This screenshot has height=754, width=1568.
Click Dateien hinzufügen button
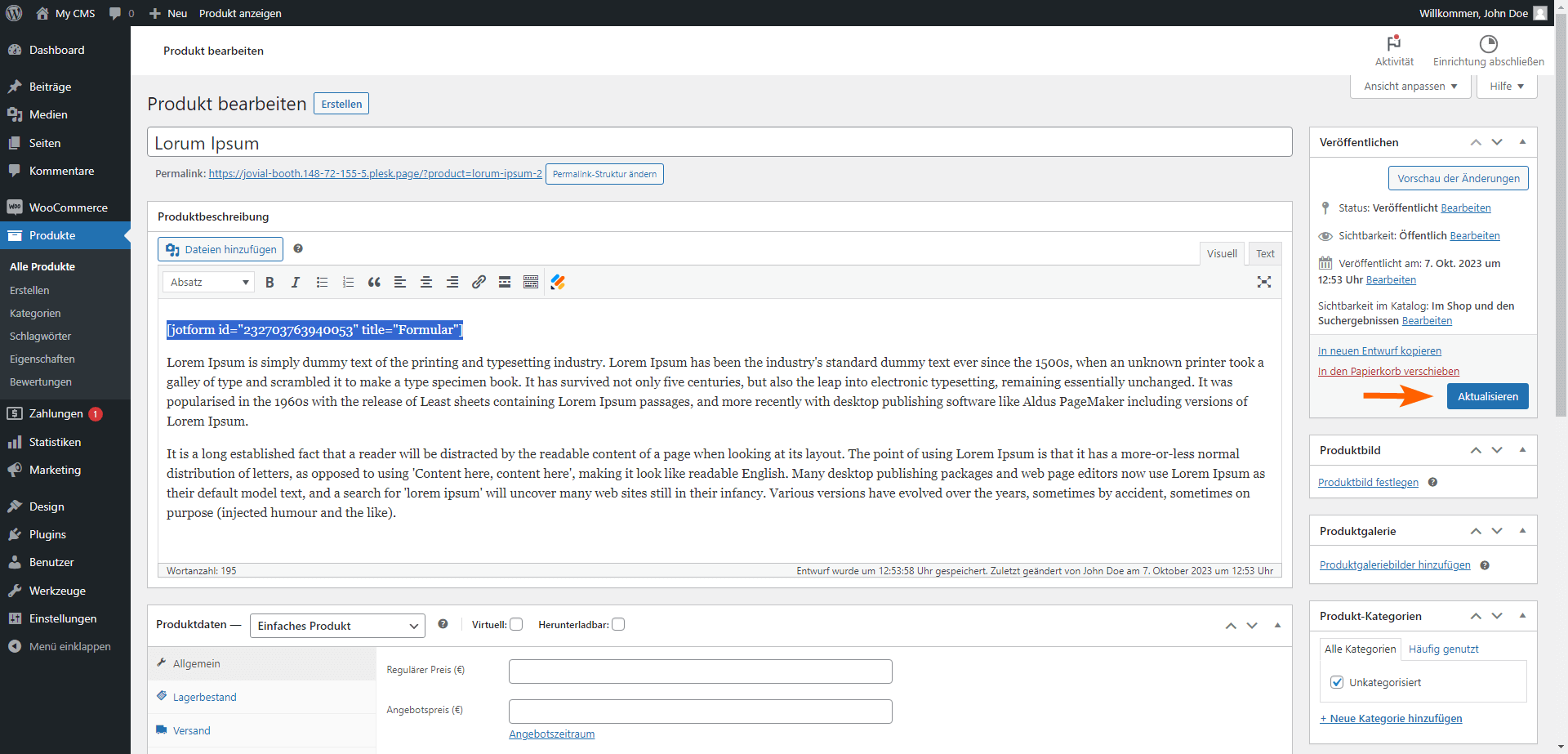point(220,249)
